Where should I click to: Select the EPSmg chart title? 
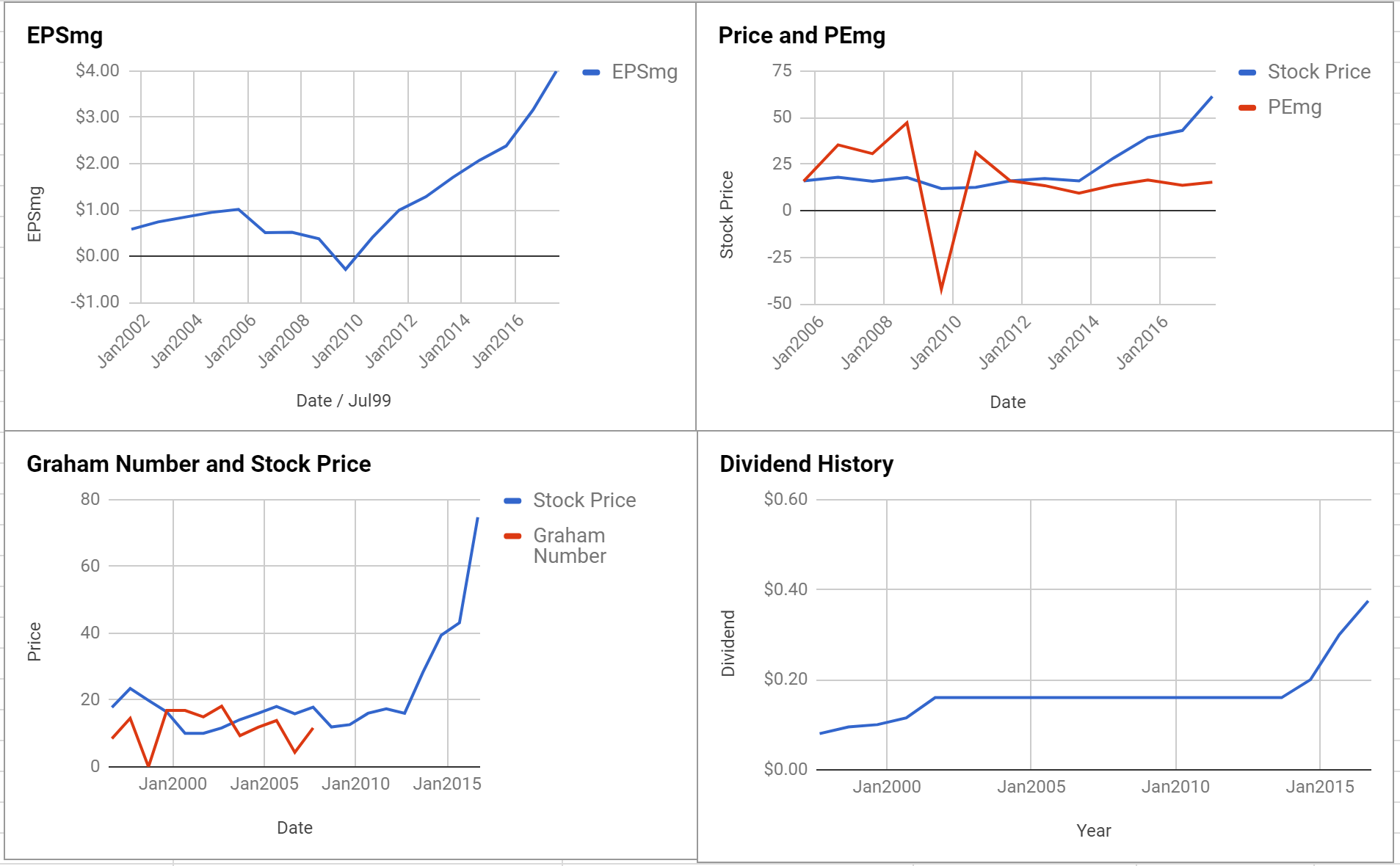coord(65,35)
